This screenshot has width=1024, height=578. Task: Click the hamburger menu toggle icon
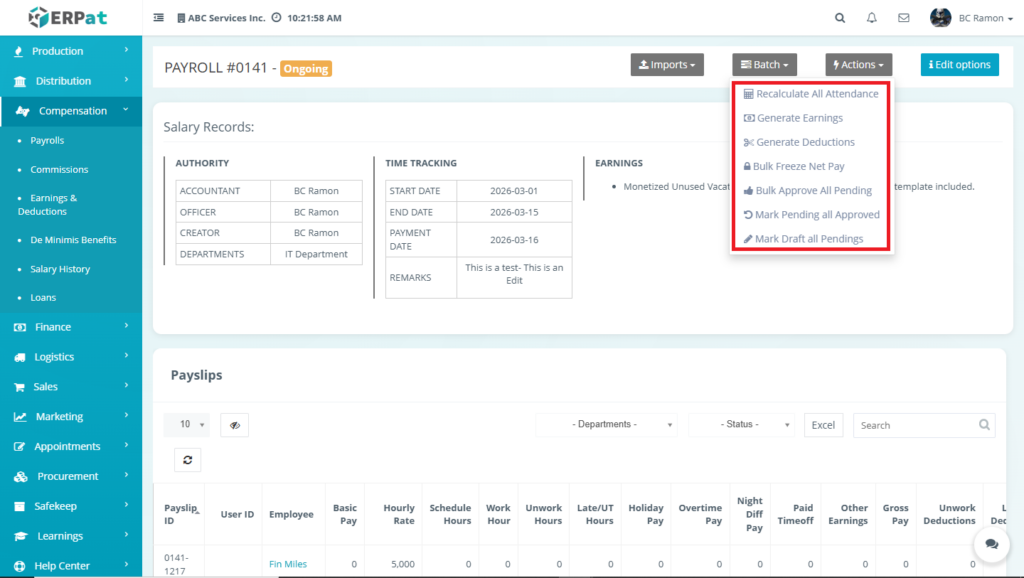(159, 18)
